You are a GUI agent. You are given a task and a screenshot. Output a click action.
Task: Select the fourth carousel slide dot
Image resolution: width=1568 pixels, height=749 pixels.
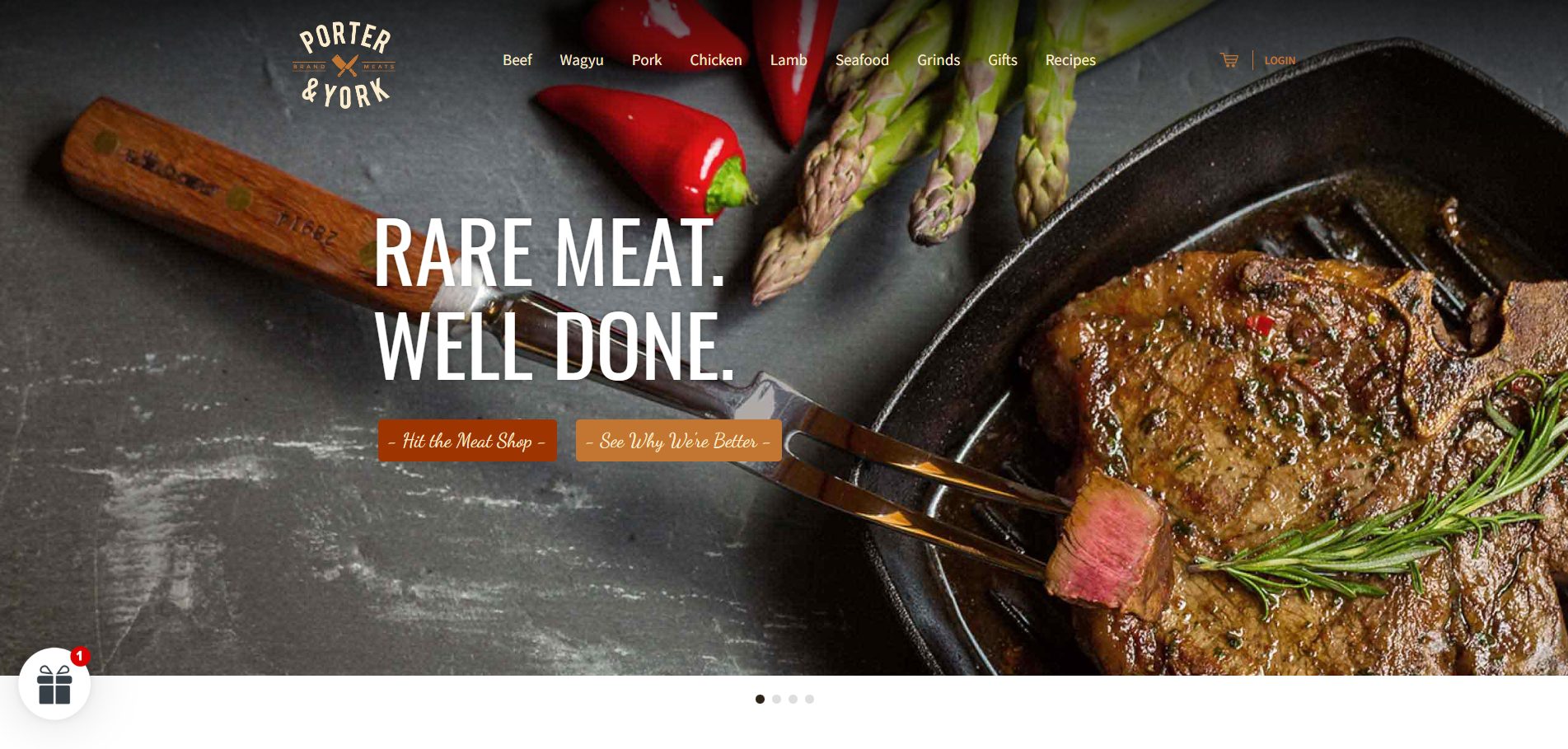(x=809, y=699)
